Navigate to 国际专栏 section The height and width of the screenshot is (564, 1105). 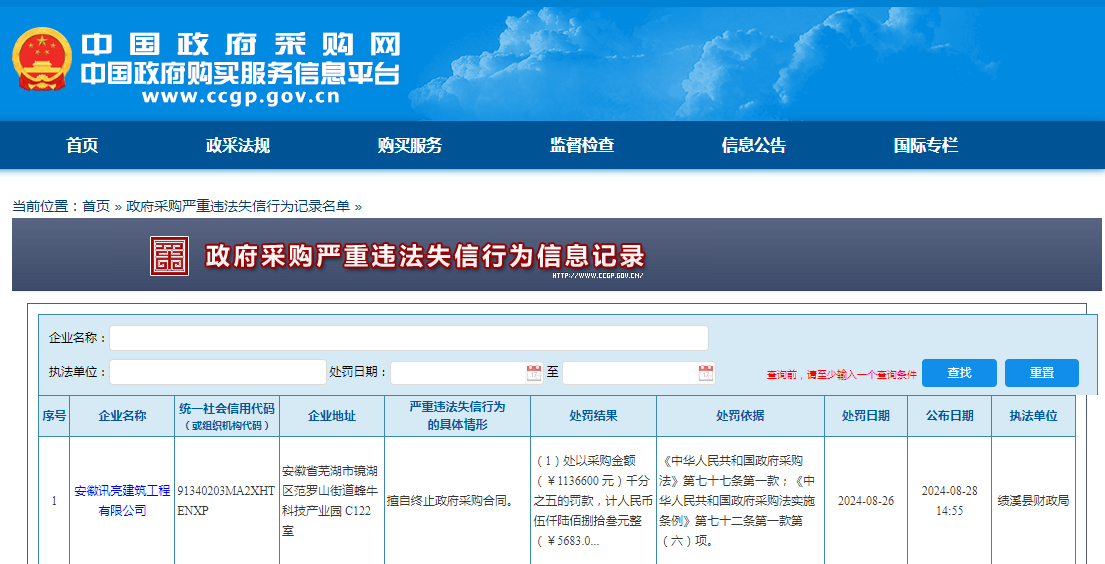[926, 146]
